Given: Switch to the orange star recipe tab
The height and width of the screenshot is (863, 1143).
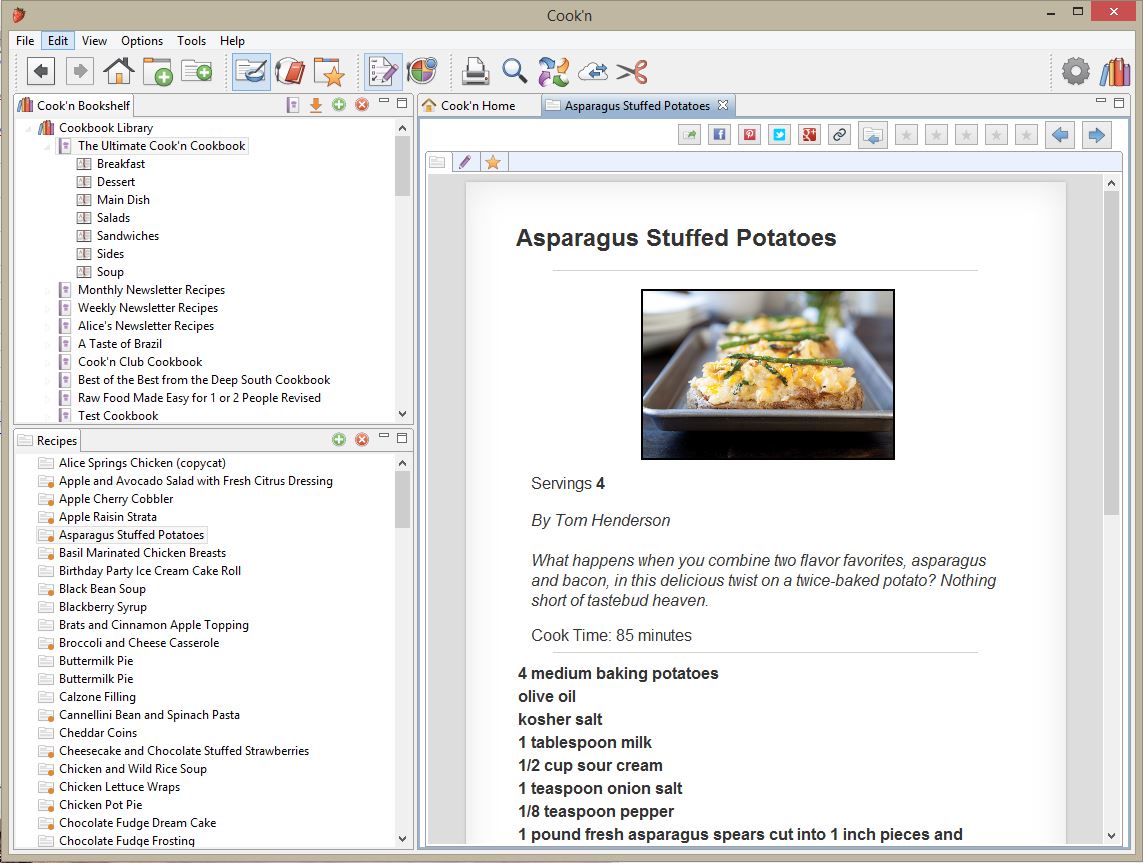Looking at the screenshot, I should 493,162.
